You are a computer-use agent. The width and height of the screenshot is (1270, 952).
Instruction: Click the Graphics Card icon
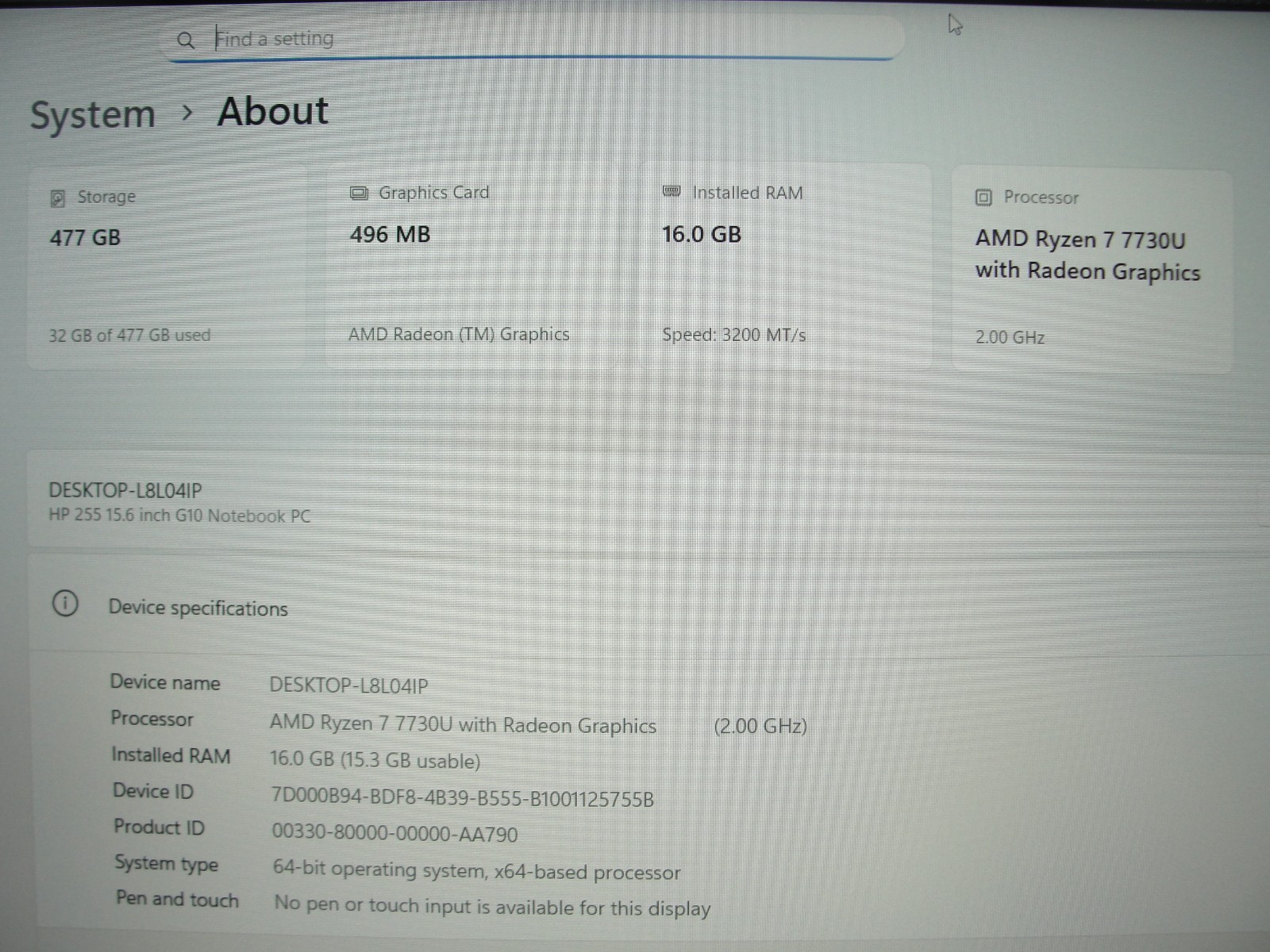click(359, 193)
